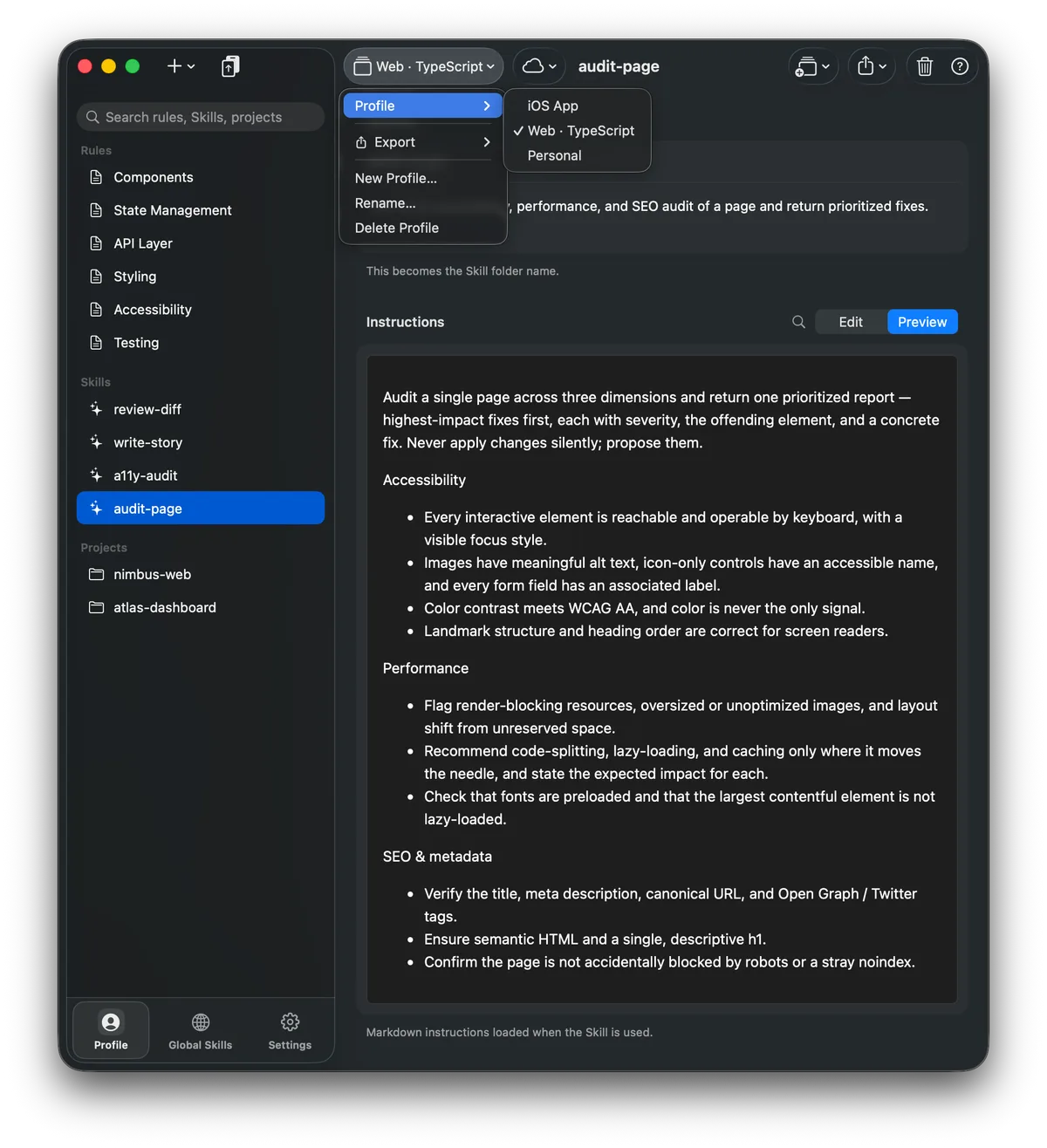Click the audit-page title in toolbar
The image size is (1047, 1148).
619,66
